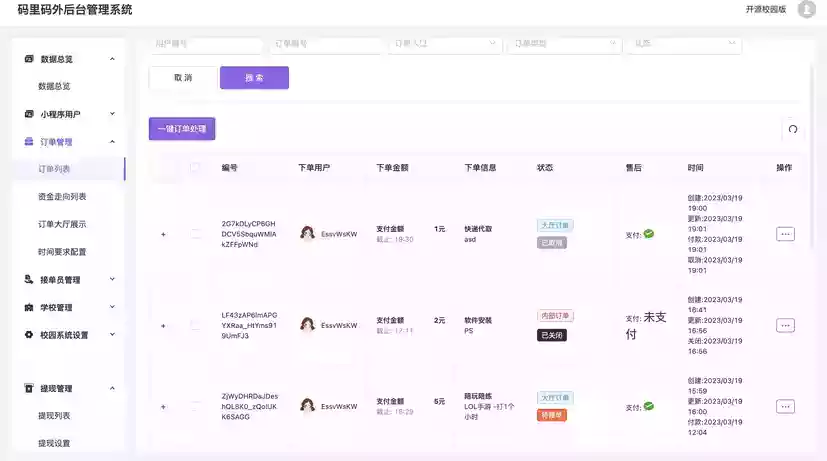Select 数据总览 submenu item
Image resolution: width=827 pixels, height=461 pixels.
point(54,86)
